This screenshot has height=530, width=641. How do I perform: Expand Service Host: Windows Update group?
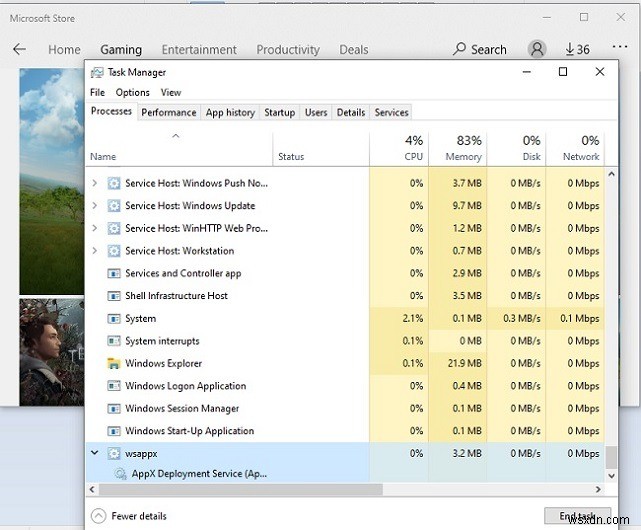pos(94,205)
